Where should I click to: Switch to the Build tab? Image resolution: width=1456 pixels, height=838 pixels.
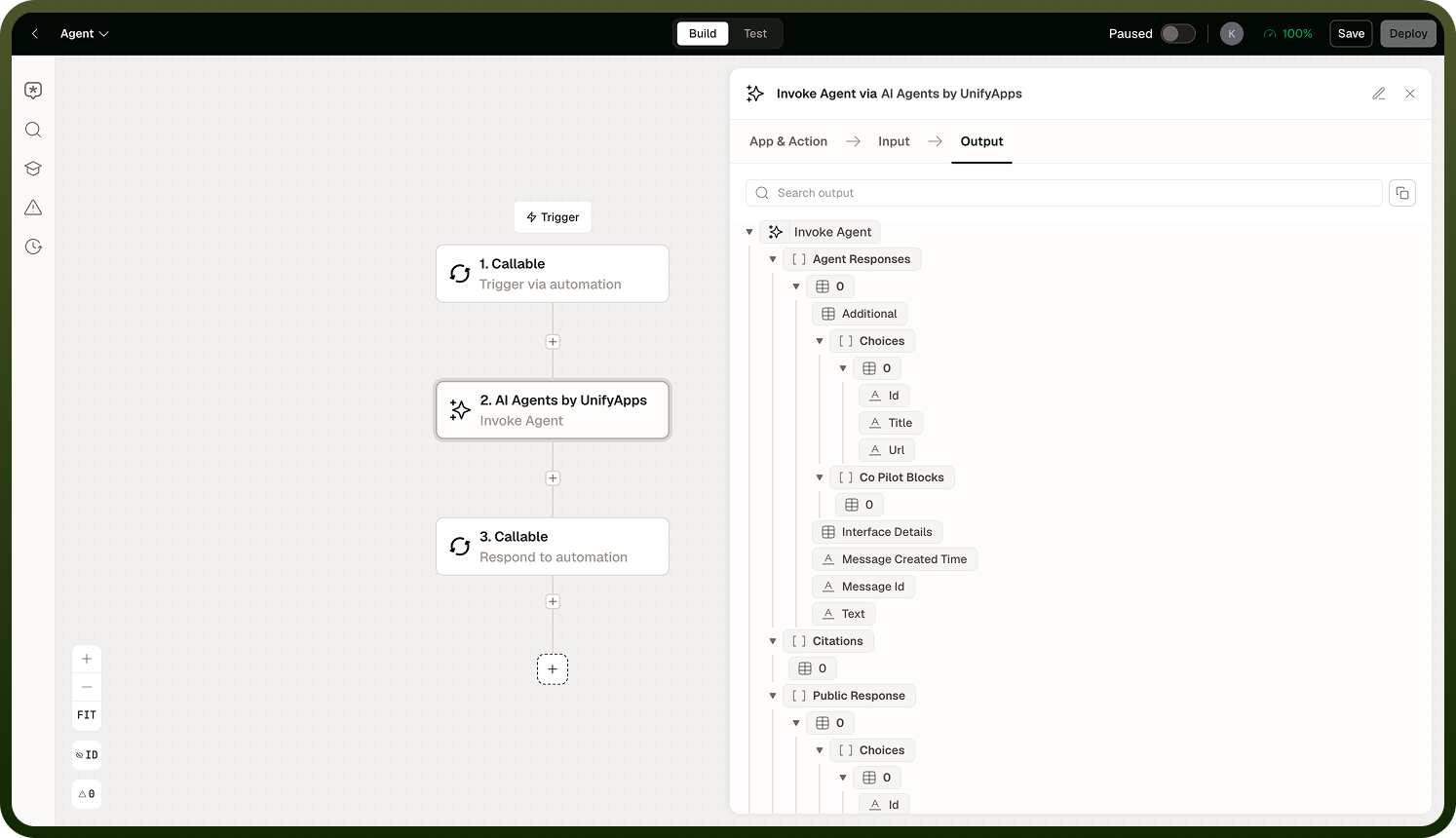pyautogui.click(x=703, y=34)
